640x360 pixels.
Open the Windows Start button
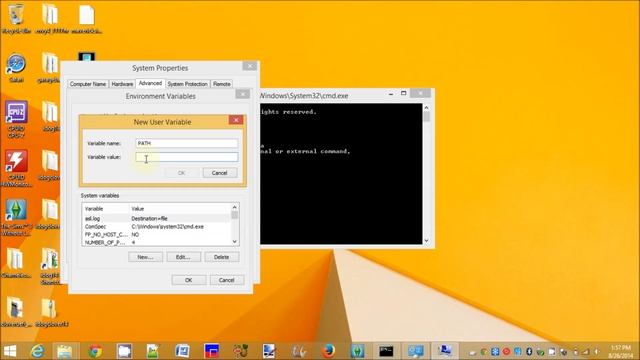click(x=10, y=351)
